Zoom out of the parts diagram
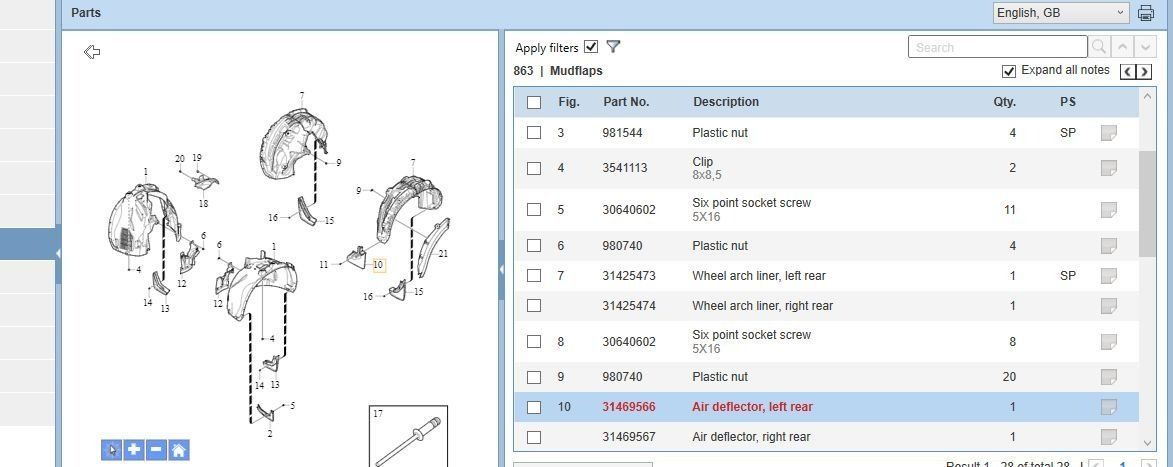Viewport: 1173px width, 467px height. pos(156,450)
